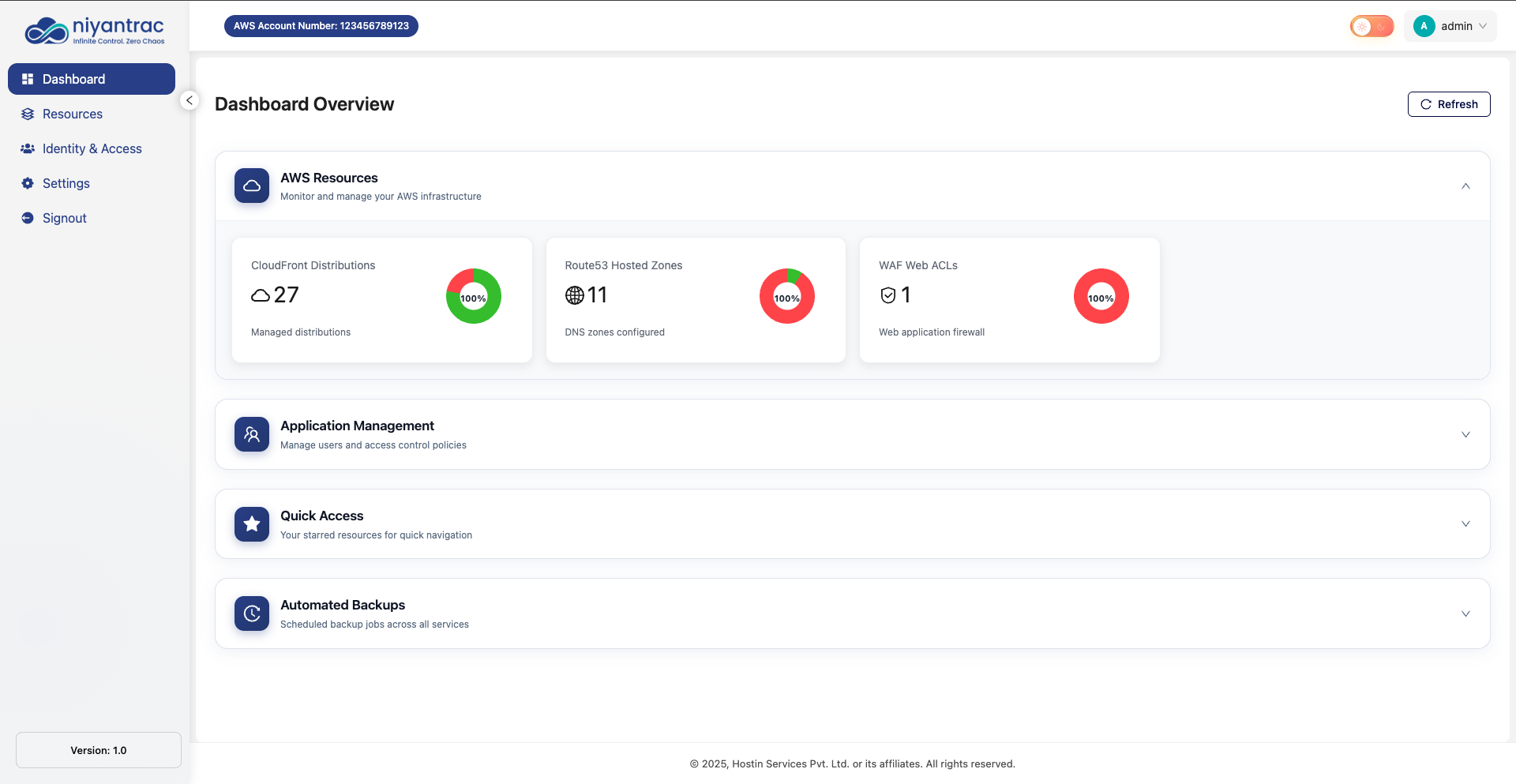This screenshot has width=1516, height=784.
Task: Click the AWS Resources cloud icon
Action: [x=252, y=186]
